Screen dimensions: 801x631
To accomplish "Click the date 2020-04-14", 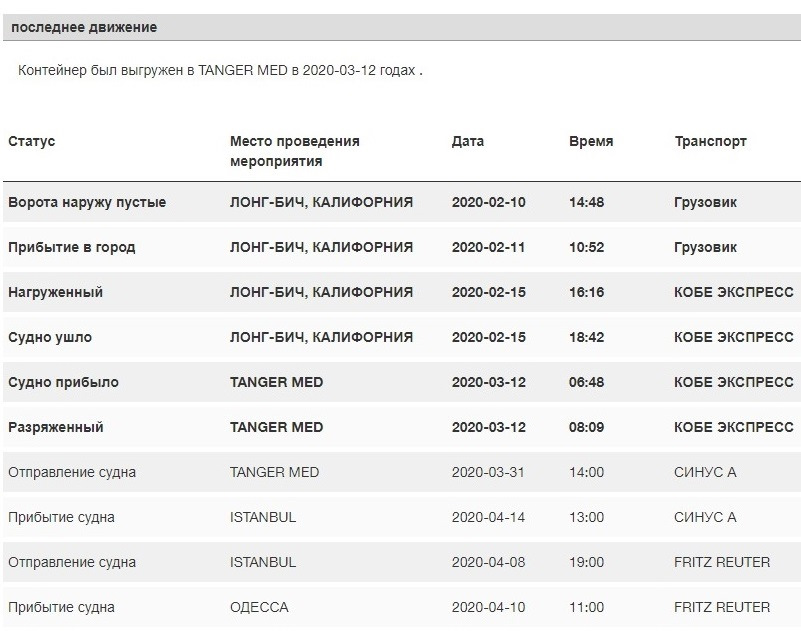I will 488,517.
